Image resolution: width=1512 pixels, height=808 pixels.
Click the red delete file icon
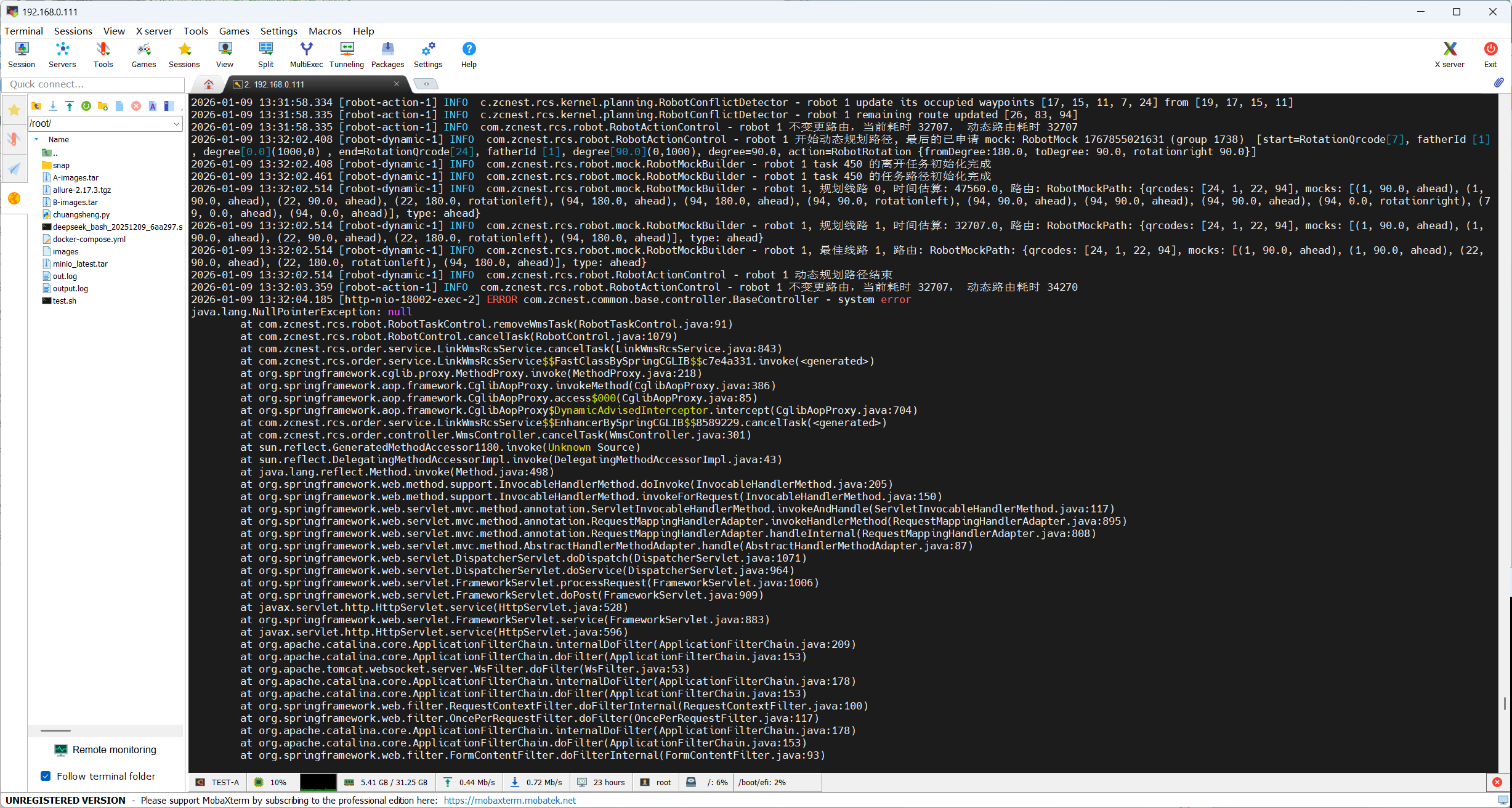tap(136, 106)
